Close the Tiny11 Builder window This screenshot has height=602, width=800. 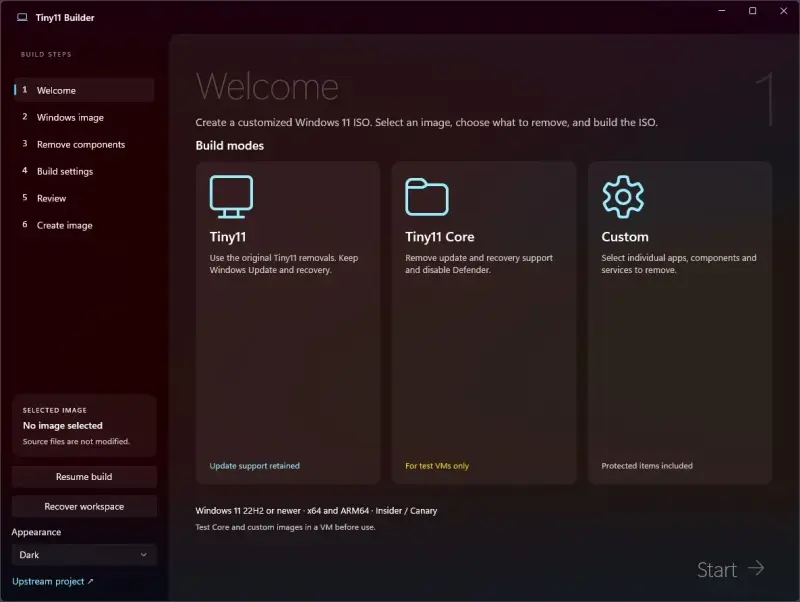[x=784, y=11]
